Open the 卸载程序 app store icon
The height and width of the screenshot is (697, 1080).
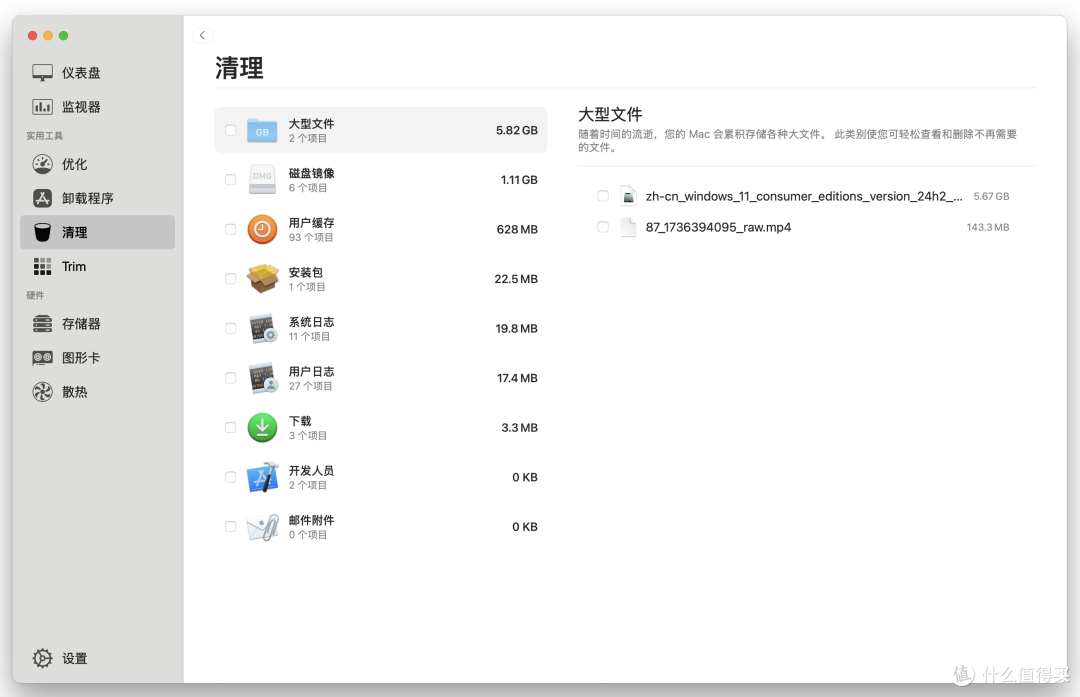pos(42,198)
